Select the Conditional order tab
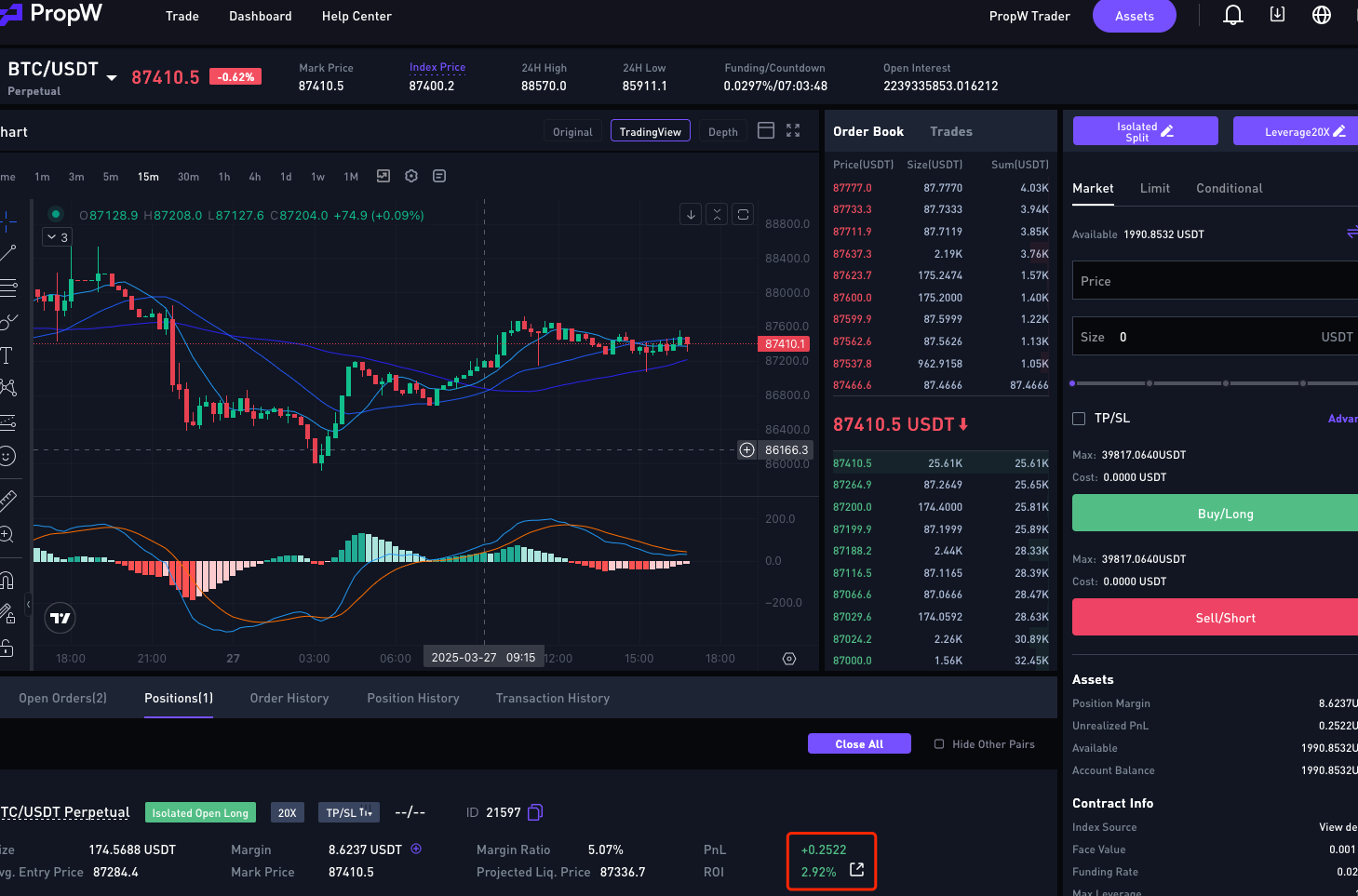 pos(1230,188)
